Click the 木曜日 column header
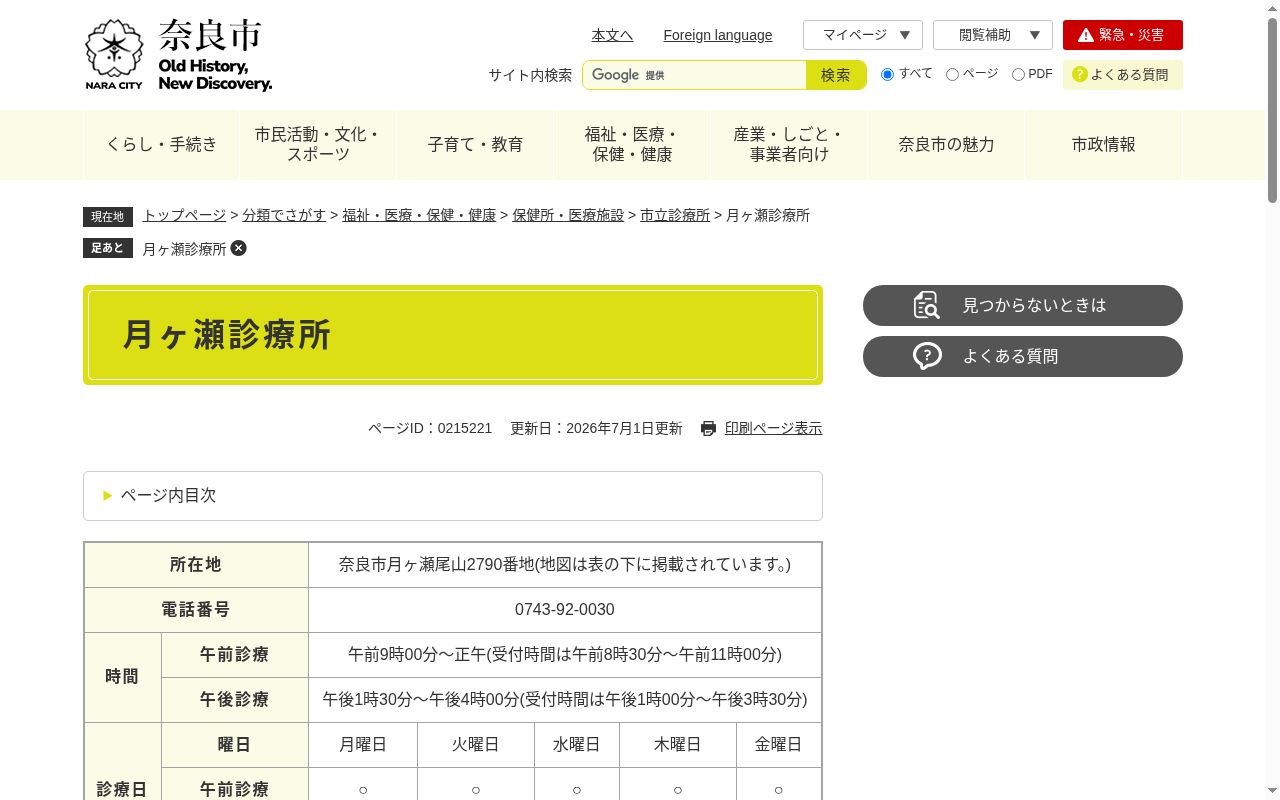 (678, 745)
